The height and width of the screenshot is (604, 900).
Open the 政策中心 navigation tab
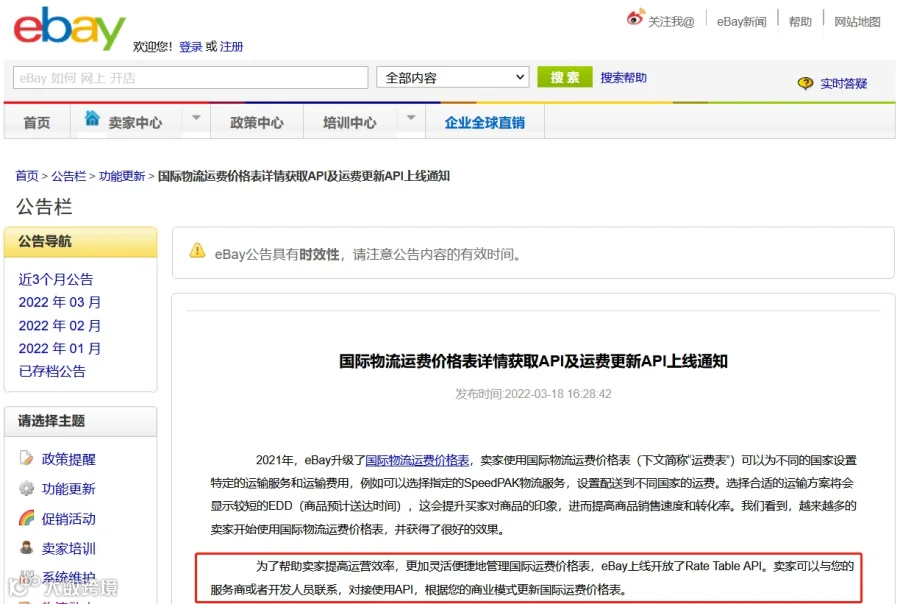tap(257, 122)
